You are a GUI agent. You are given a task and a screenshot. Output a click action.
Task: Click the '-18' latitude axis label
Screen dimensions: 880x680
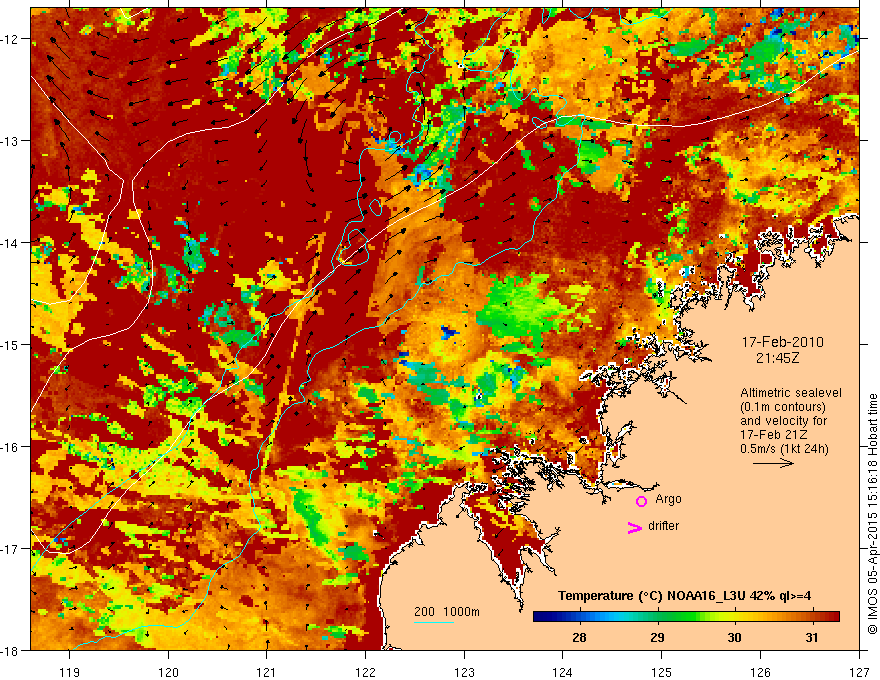point(10,650)
